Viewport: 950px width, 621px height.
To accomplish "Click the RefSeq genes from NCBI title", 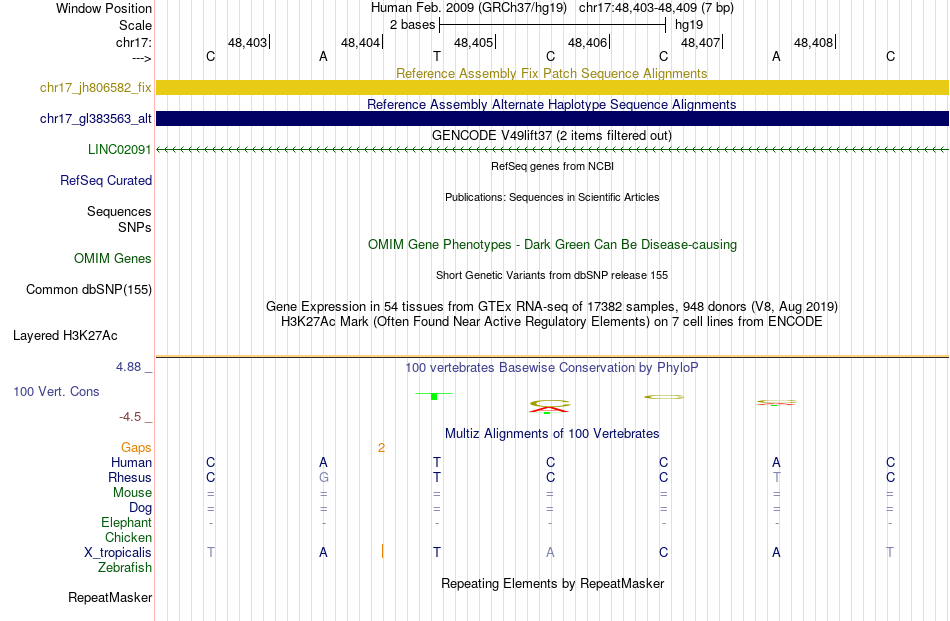I will [x=553, y=166].
